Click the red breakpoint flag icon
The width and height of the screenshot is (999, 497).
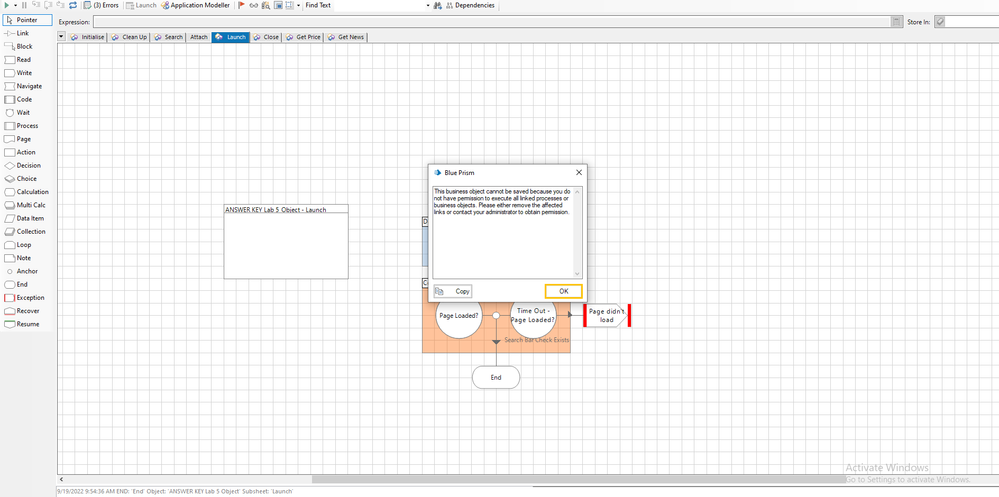(x=240, y=5)
